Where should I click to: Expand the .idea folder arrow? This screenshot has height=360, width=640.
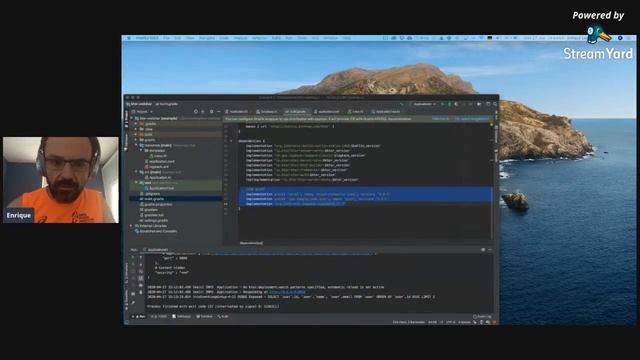point(136,129)
